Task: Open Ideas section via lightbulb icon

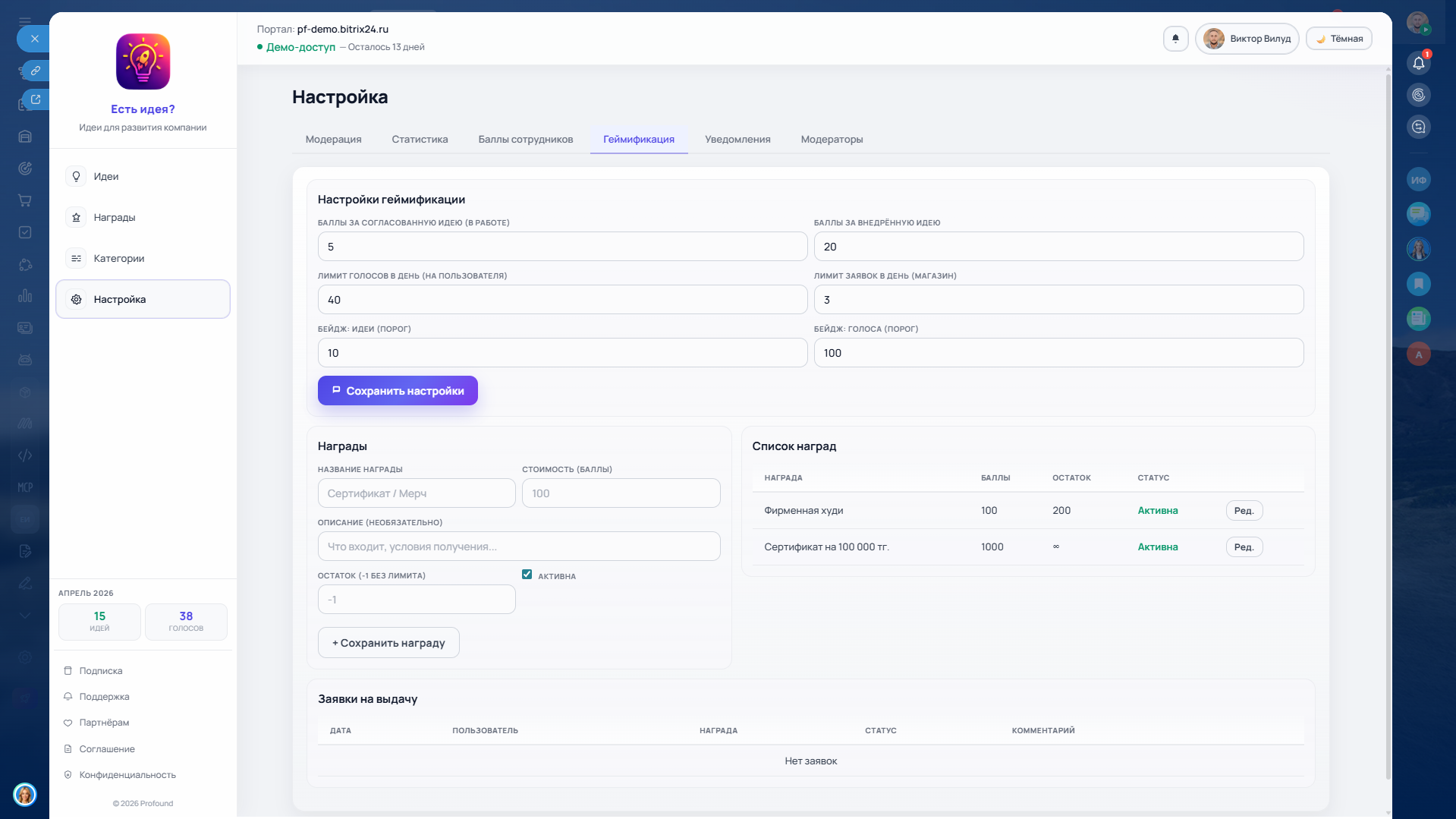Action: pyautogui.click(x=76, y=176)
